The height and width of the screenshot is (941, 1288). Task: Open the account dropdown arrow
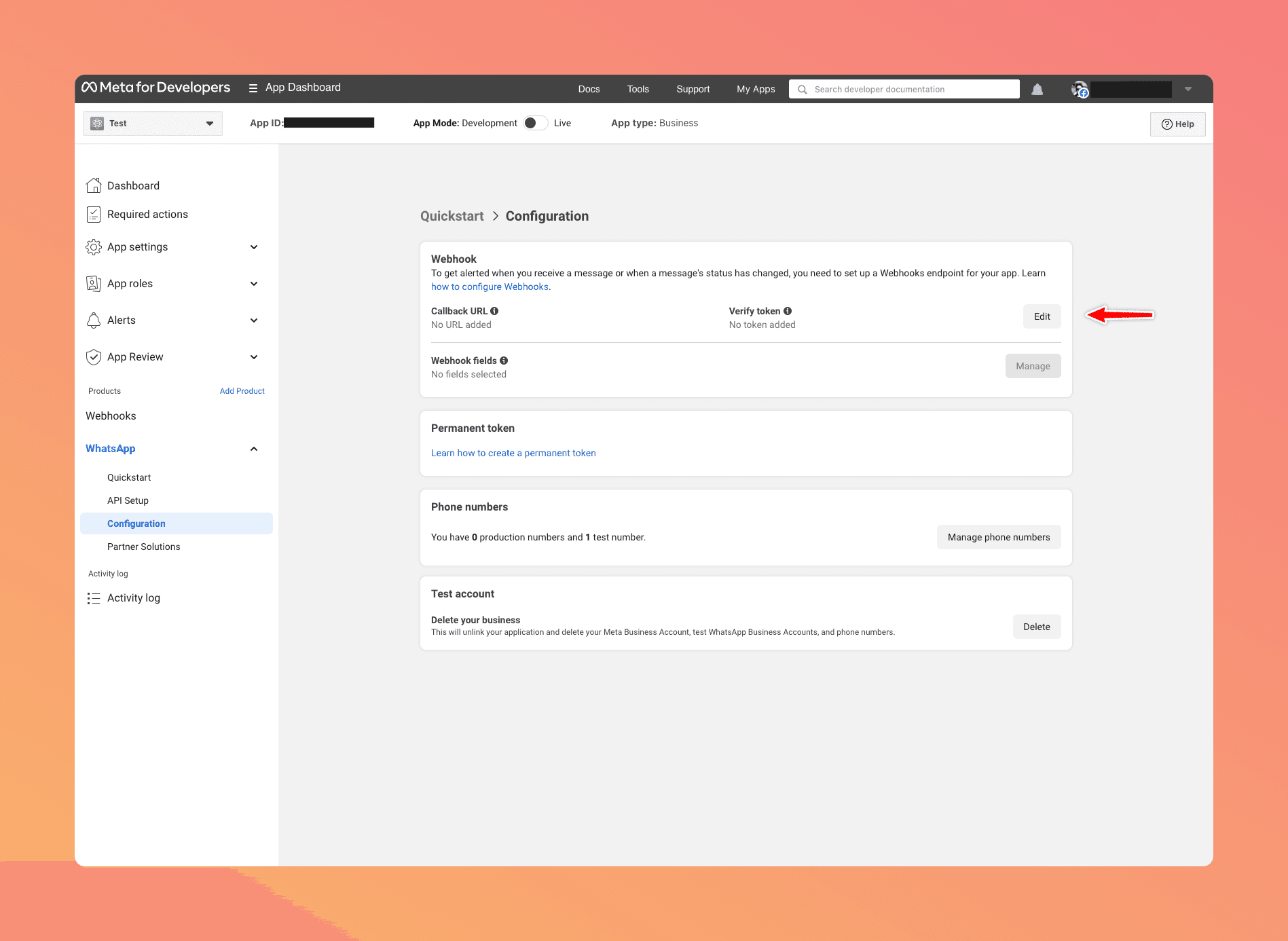click(x=1188, y=89)
